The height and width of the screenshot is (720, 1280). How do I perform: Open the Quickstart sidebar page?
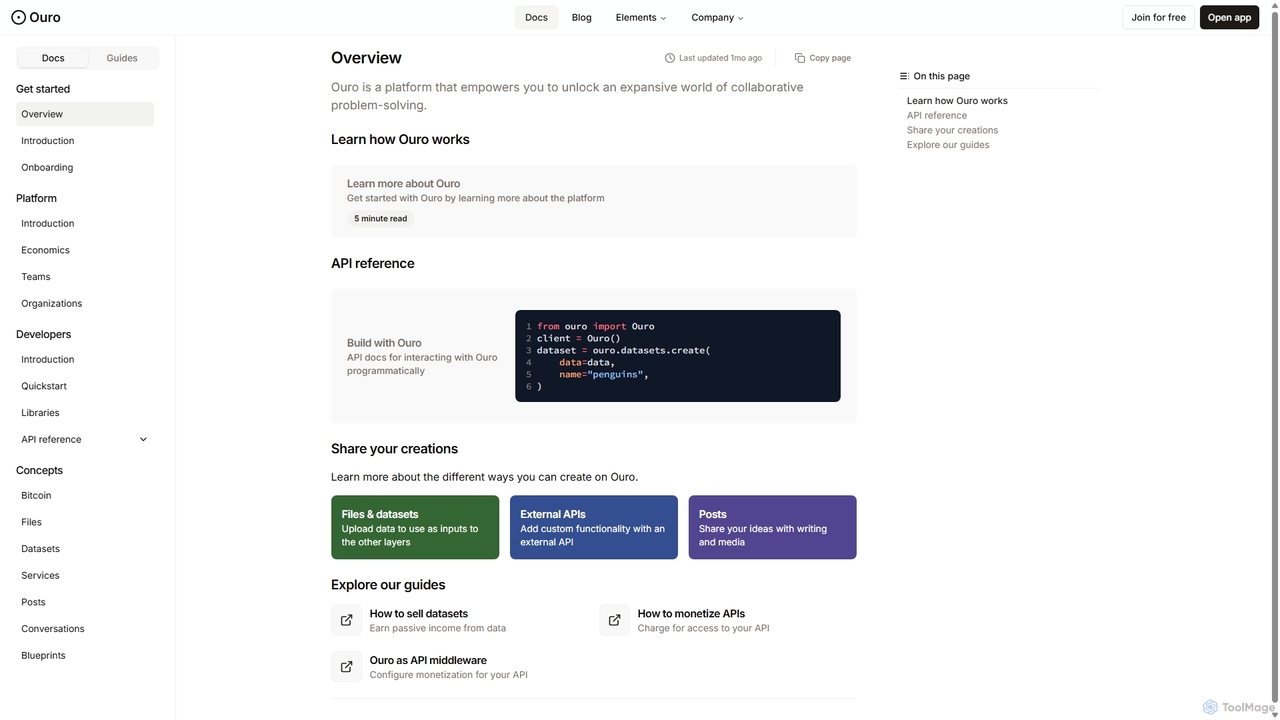[x=85, y=386]
